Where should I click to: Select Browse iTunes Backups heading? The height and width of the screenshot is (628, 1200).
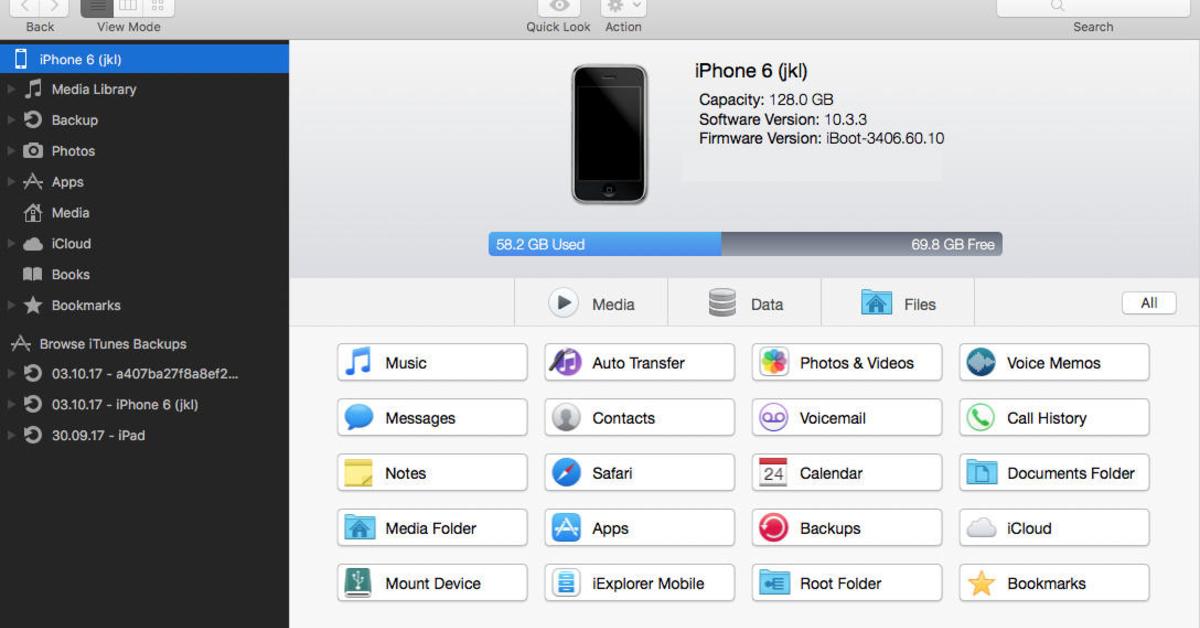[x=113, y=344]
